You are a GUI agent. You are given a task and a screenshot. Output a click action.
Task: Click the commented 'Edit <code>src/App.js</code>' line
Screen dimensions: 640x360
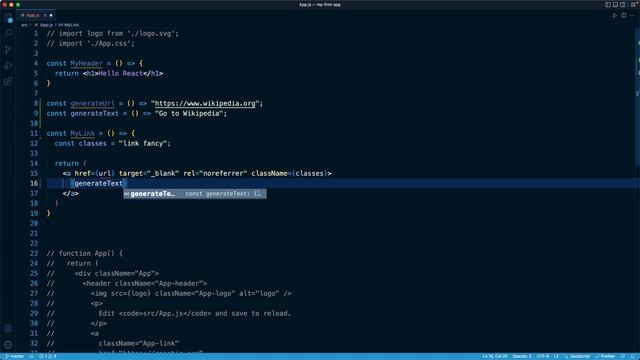coord(169,313)
